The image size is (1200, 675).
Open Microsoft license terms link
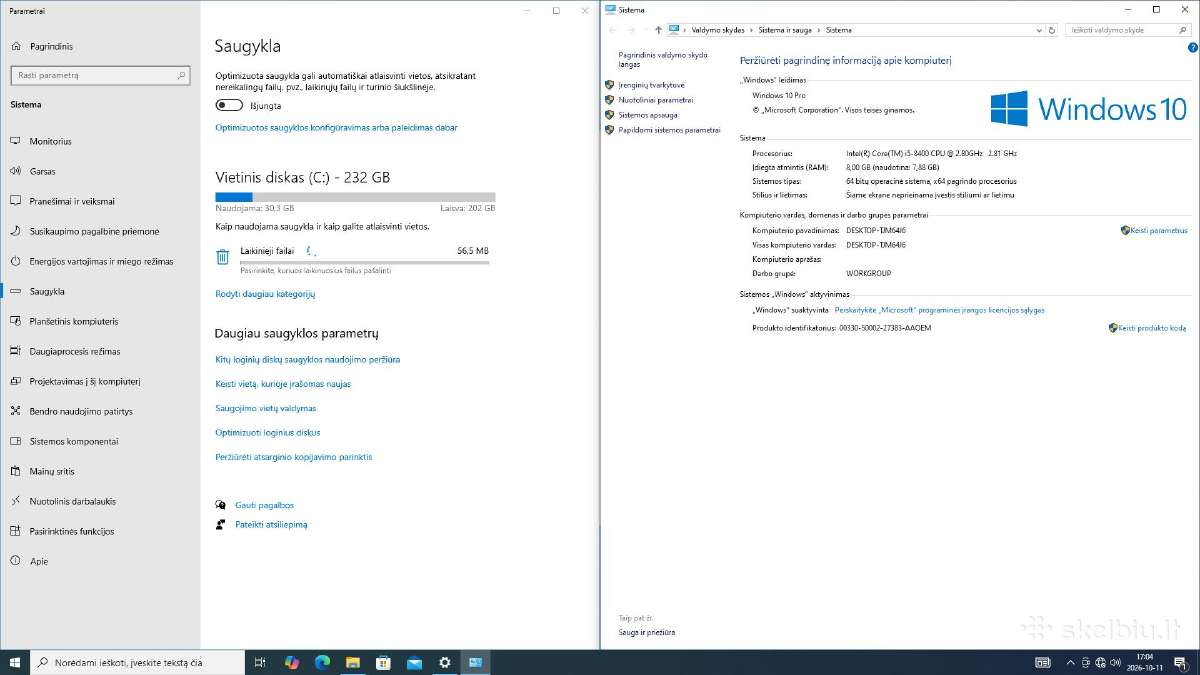click(x=940, y=310)
